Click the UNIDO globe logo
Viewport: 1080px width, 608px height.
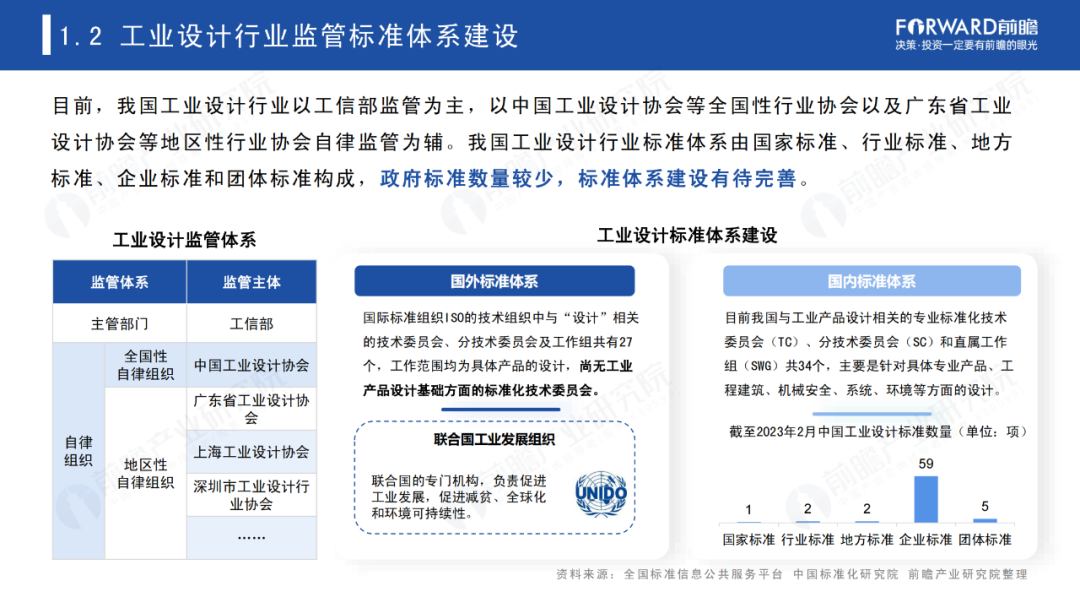coord(601,494)
